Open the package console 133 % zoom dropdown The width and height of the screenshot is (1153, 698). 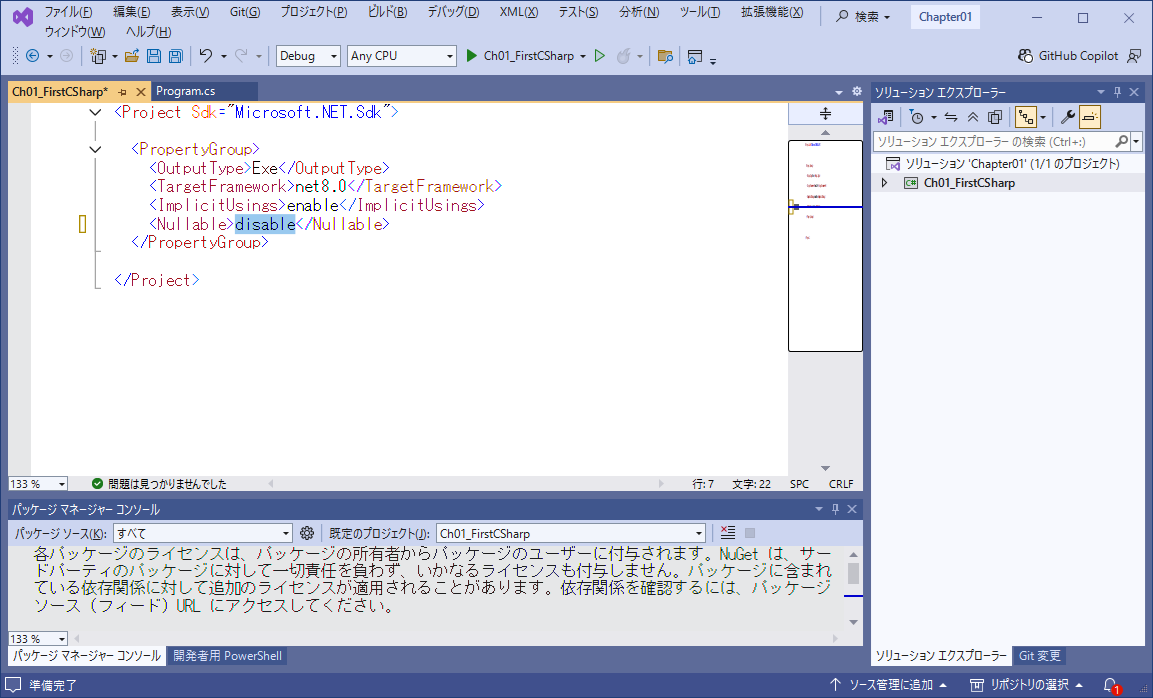click(38, 639)
